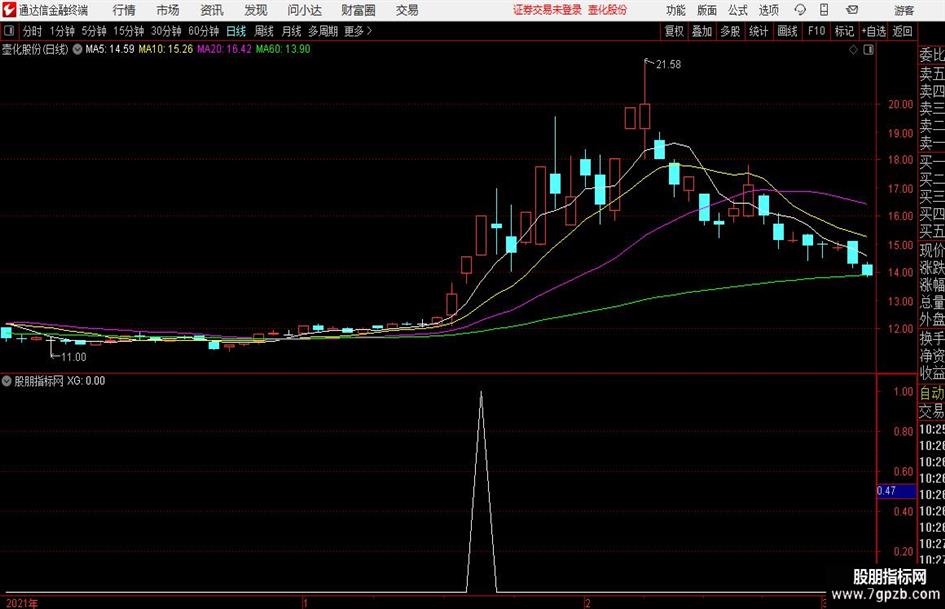Click the 复权 adjustment button
945x609 pixels.
(674, 31)
